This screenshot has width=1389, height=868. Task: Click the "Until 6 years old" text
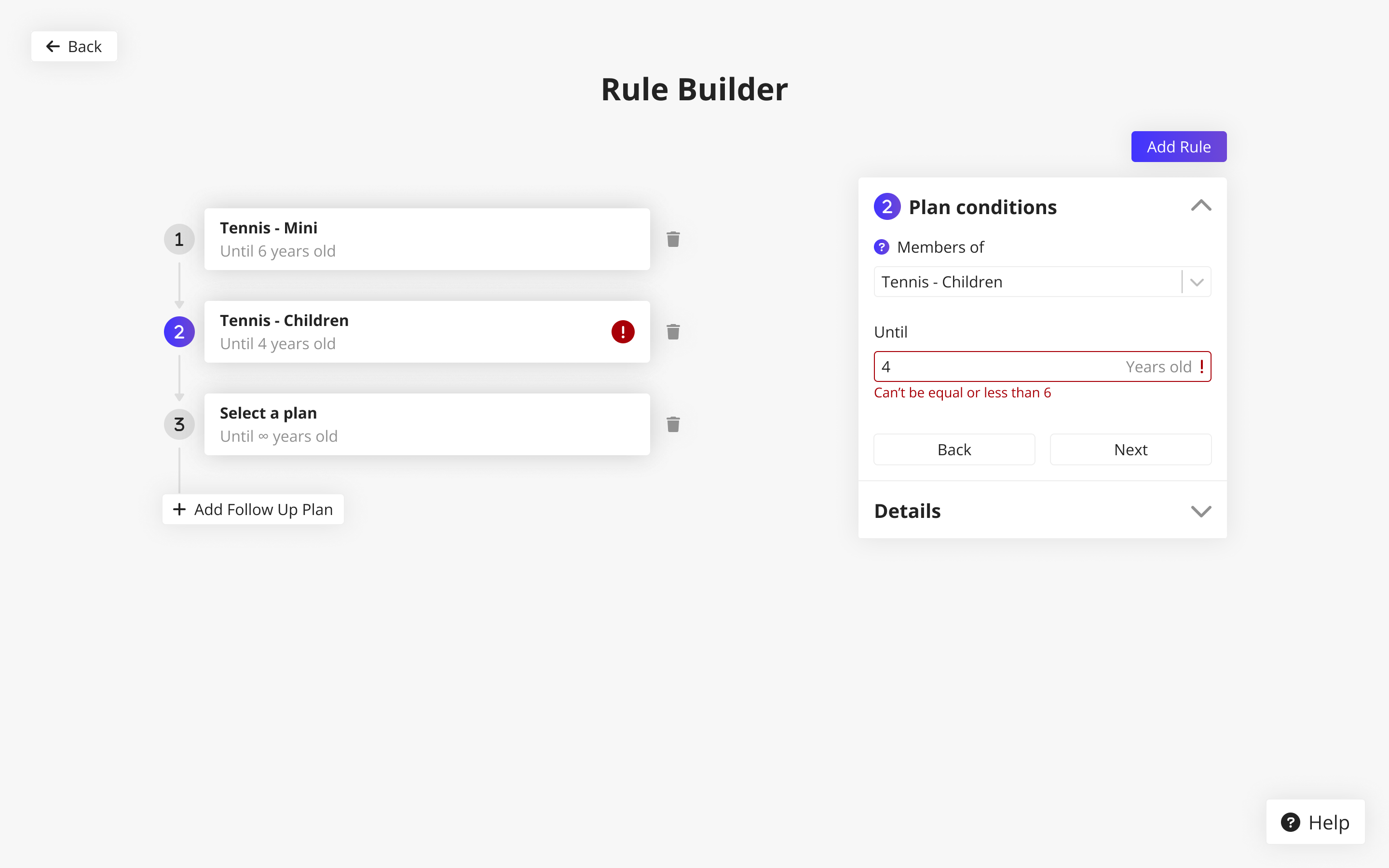[x=278, y=251]
